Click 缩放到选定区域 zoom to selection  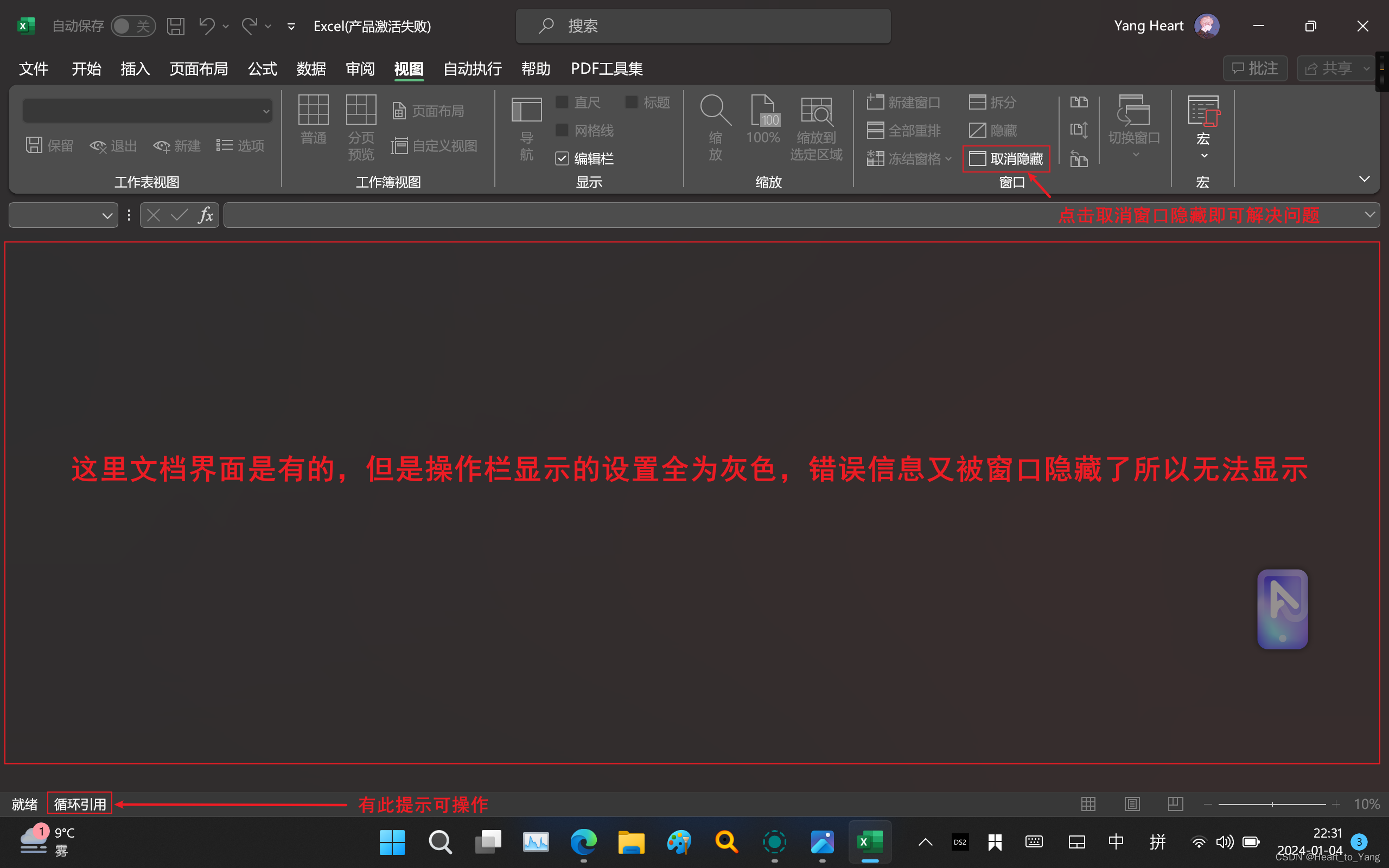(816, 129)
